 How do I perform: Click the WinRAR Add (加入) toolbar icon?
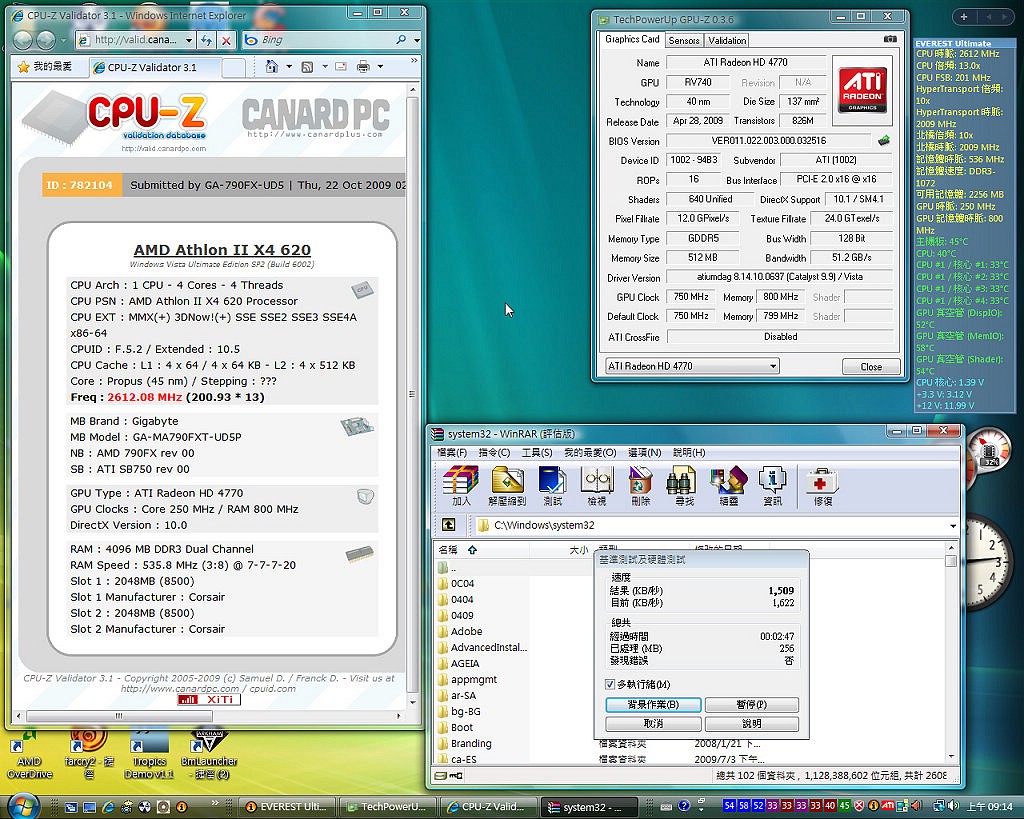pyautogui.click(x=461, y=486)
